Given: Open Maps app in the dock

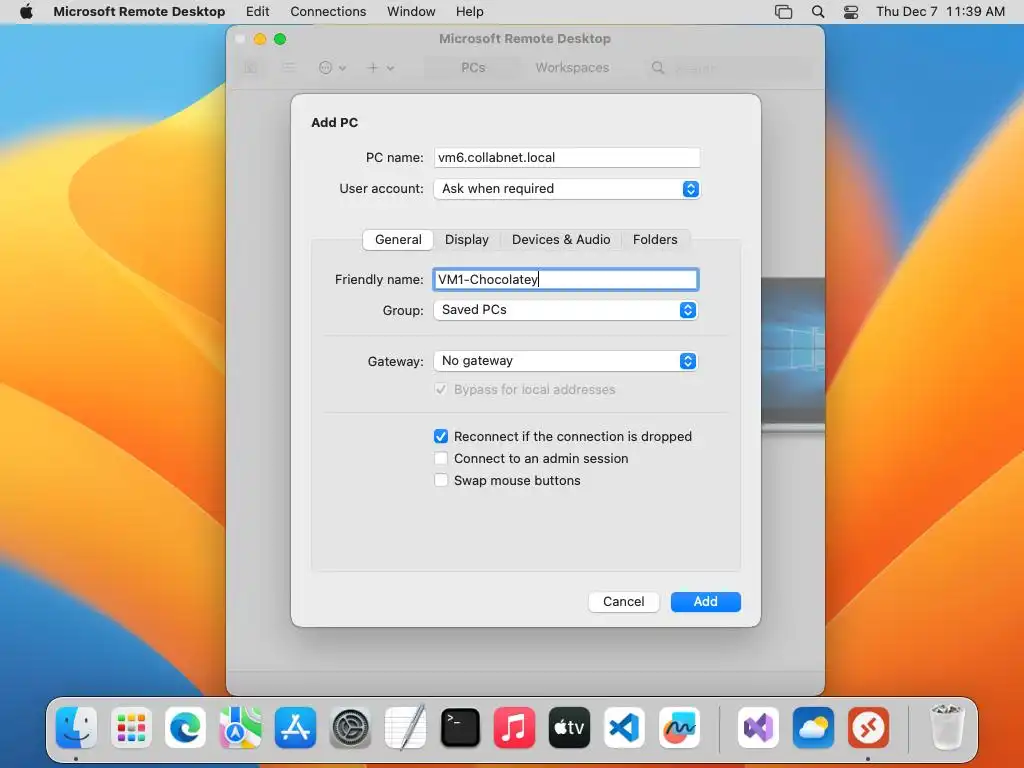Looking at the screenshot, I should pyautogui.click(x=240, y=727).
